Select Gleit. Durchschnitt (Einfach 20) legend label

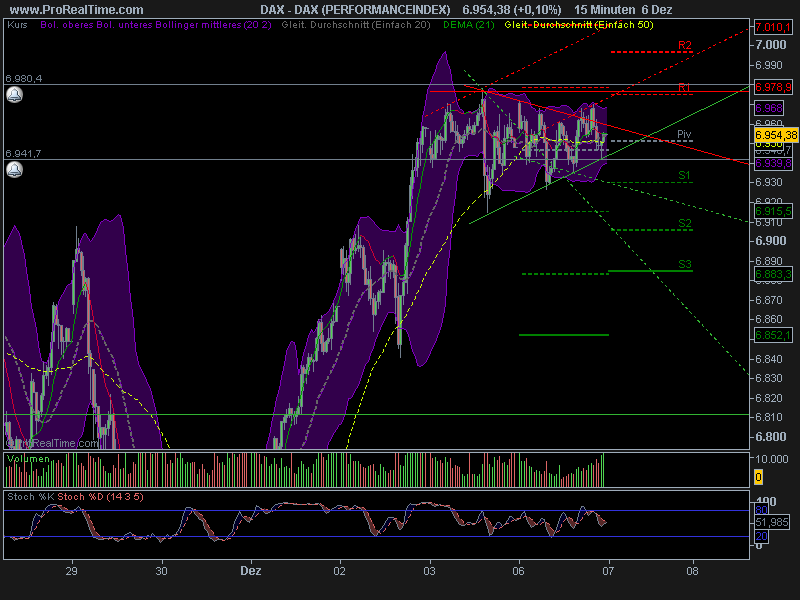click(356, 24)
